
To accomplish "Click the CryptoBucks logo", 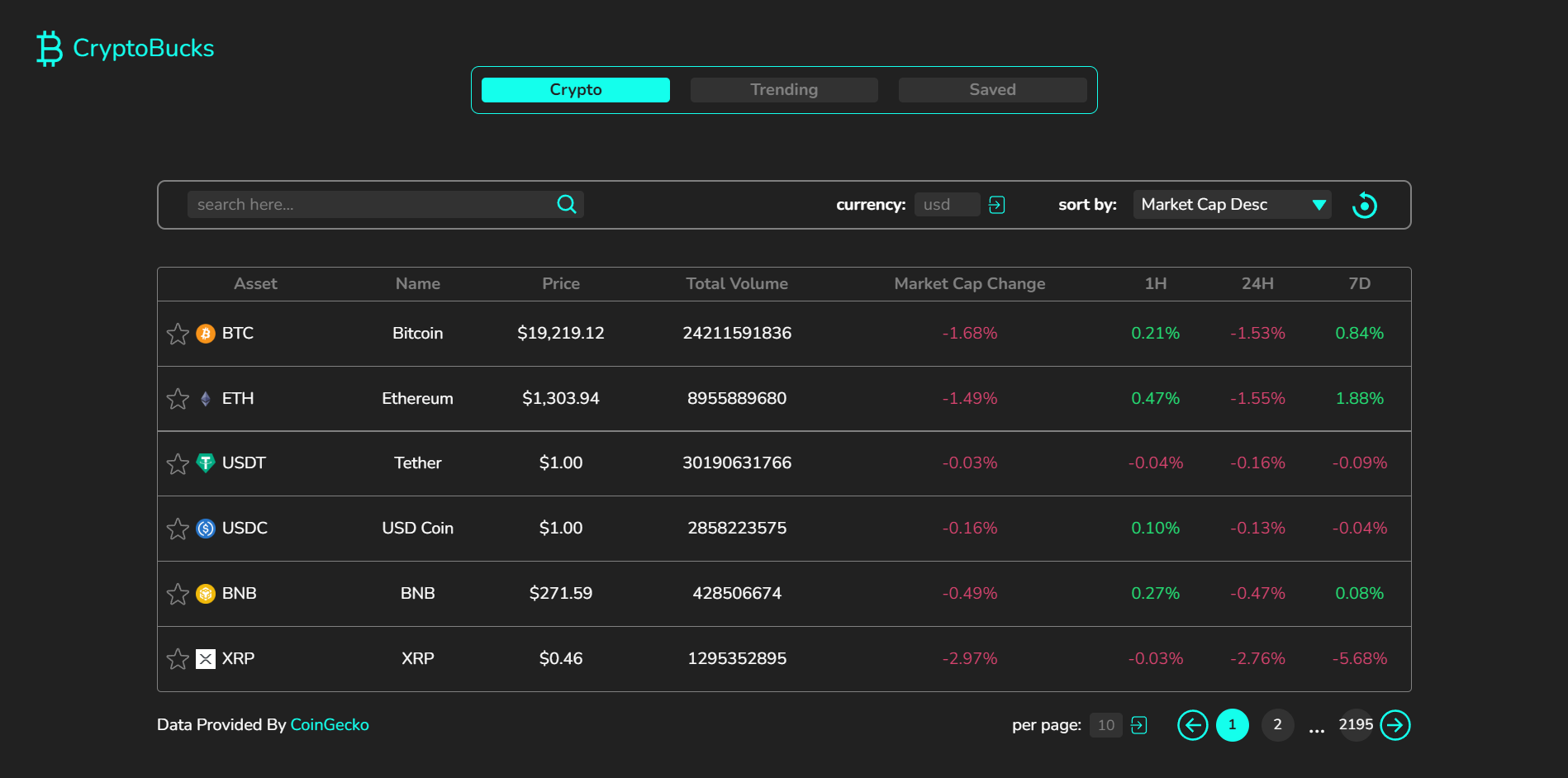I will pyautogui.click(x=126, y=48).
